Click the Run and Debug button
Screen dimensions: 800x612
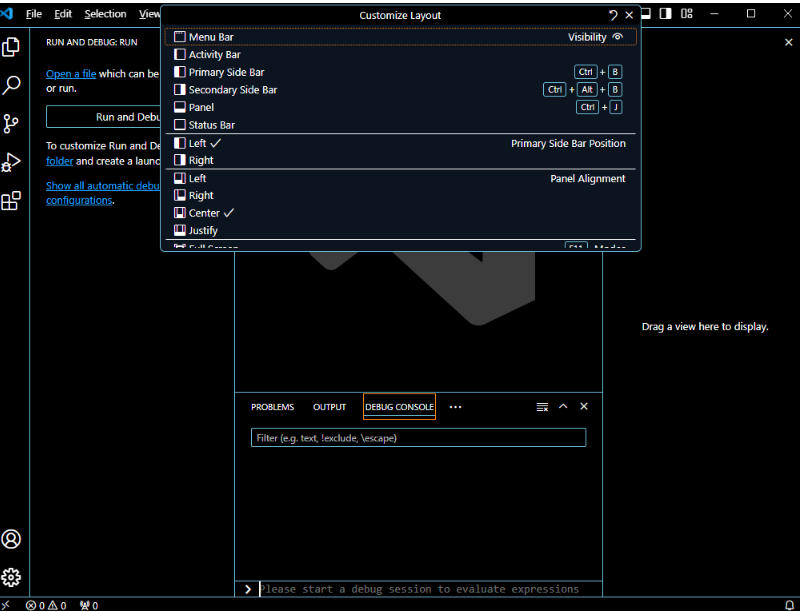(x=110, y=117)
